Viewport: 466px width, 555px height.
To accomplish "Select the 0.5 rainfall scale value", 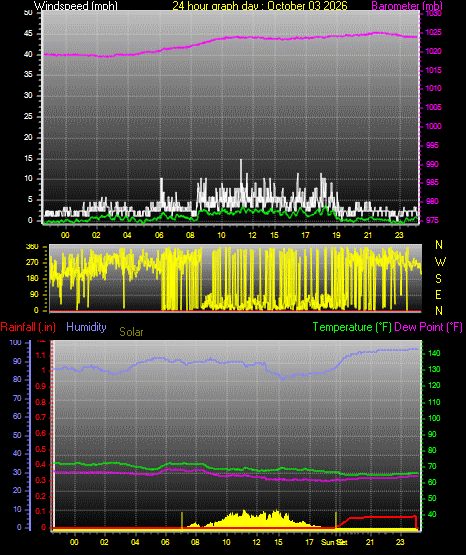I will (41, 449).
